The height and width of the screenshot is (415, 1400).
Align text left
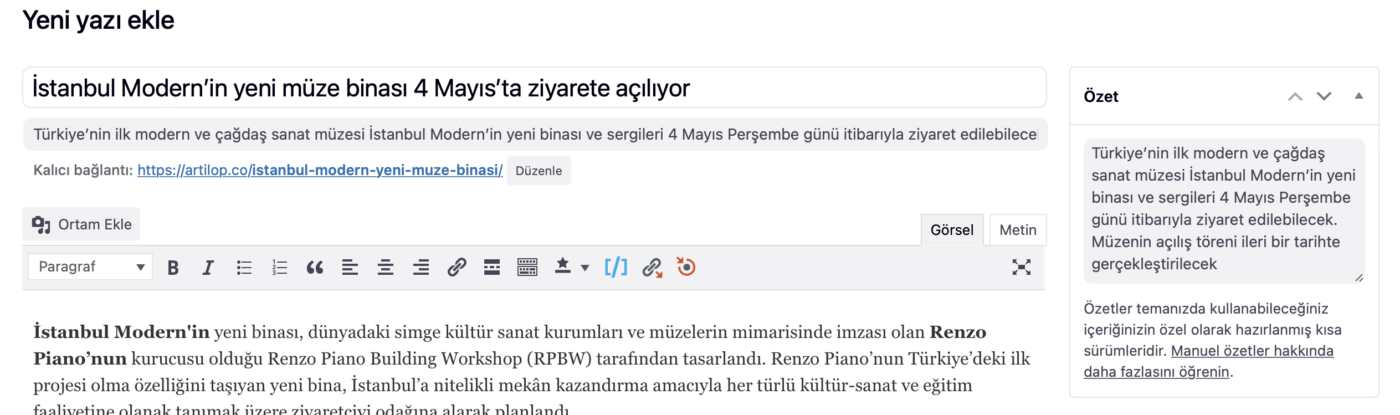click(x=349, y=267)
